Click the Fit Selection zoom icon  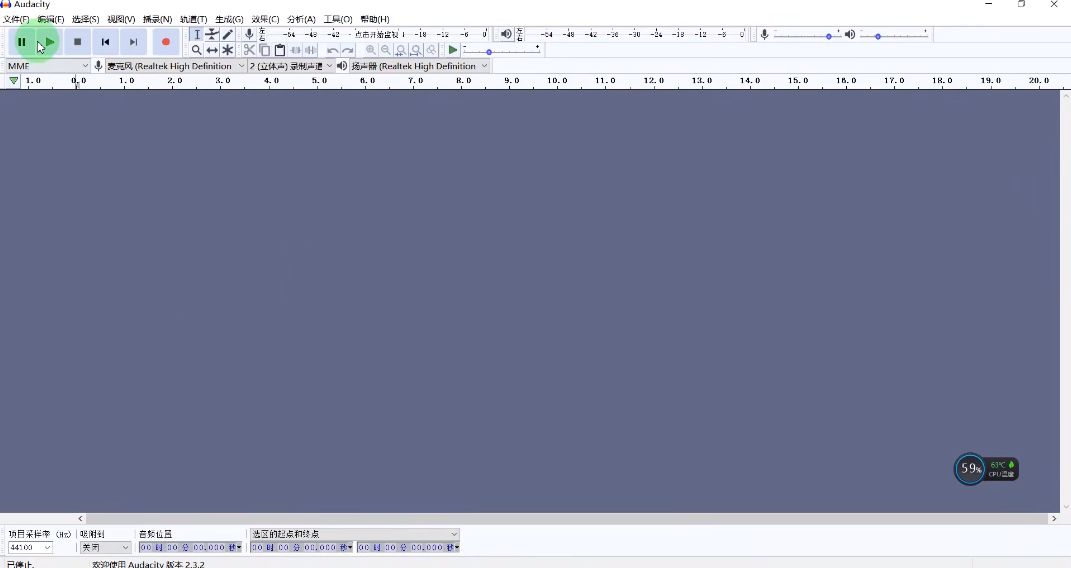point(401,50)
